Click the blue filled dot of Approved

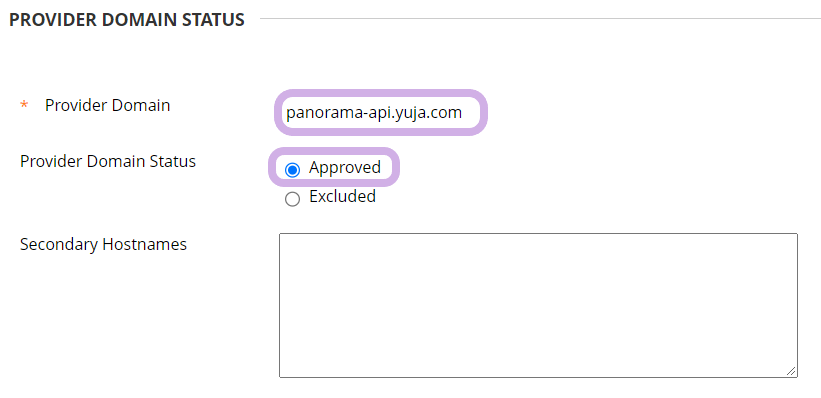point(292,170)
